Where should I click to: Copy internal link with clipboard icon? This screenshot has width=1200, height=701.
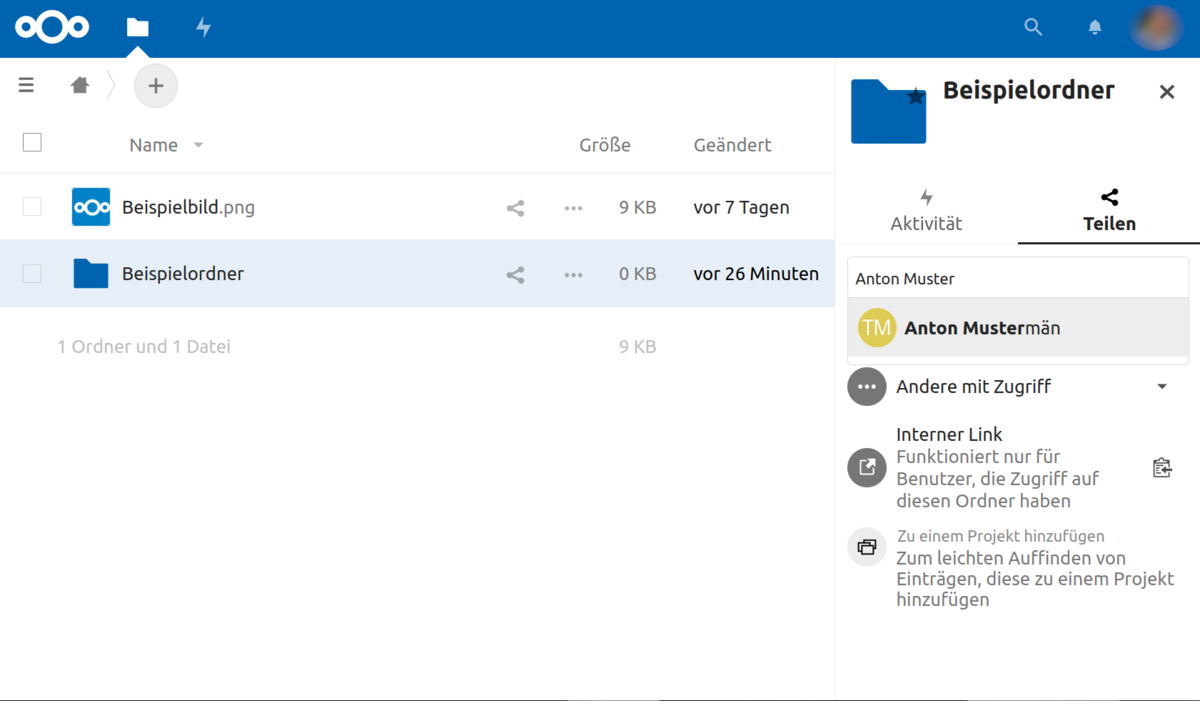point(1162,467)
